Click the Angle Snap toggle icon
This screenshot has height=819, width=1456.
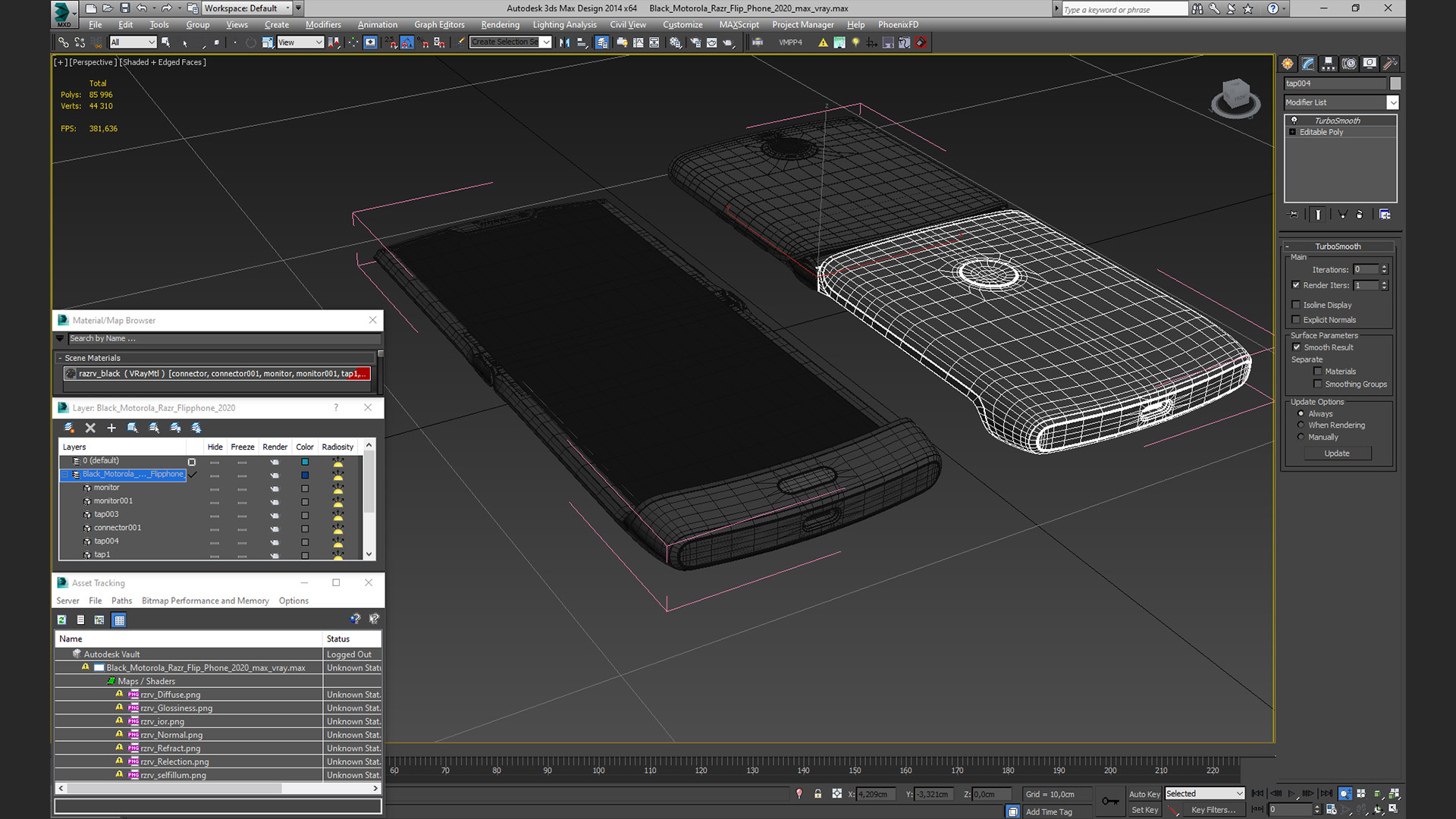click(406, 42)
